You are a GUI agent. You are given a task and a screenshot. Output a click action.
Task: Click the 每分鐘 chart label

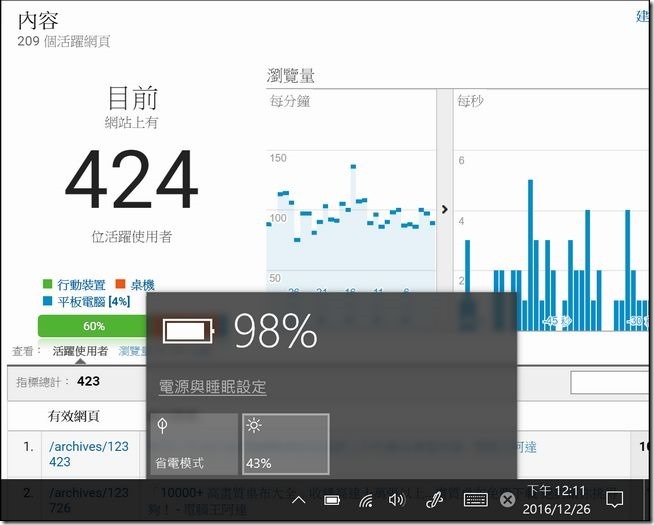(x=290, y=101)
